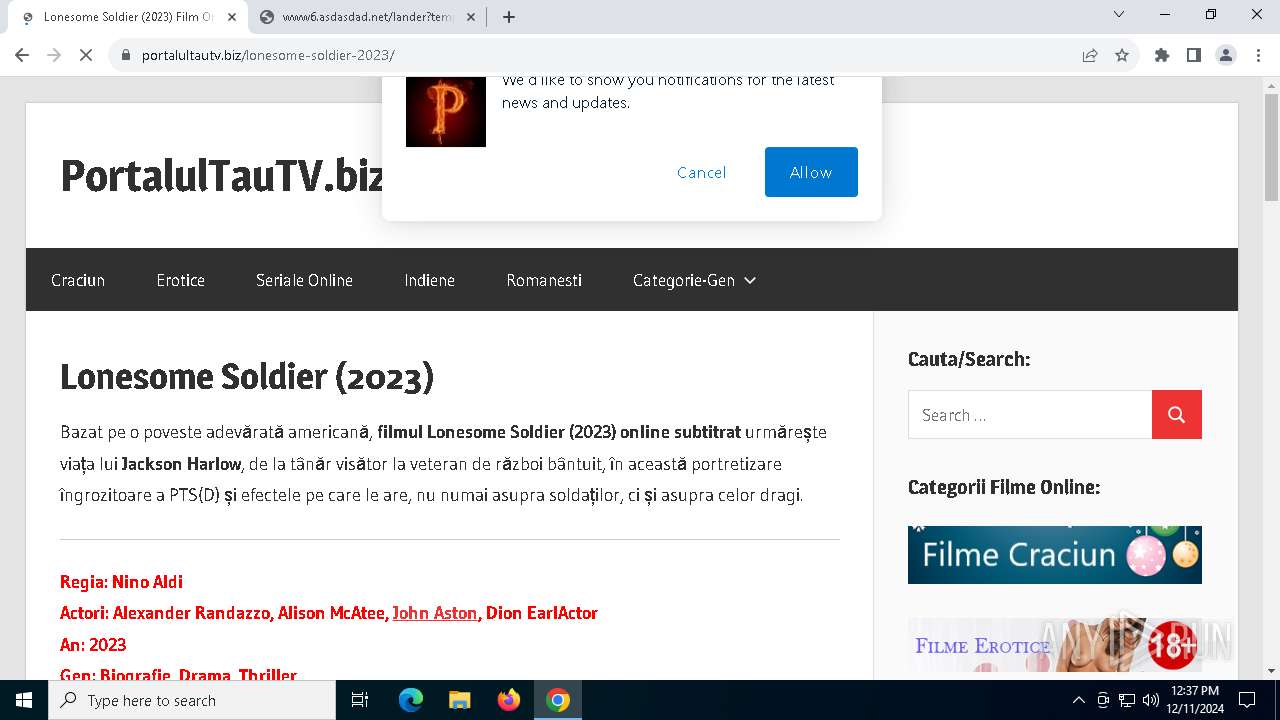The image size is (1280, 720).
Task: Launch Microsoft Edge from taskbar
Action: click(x=411, y=700)
